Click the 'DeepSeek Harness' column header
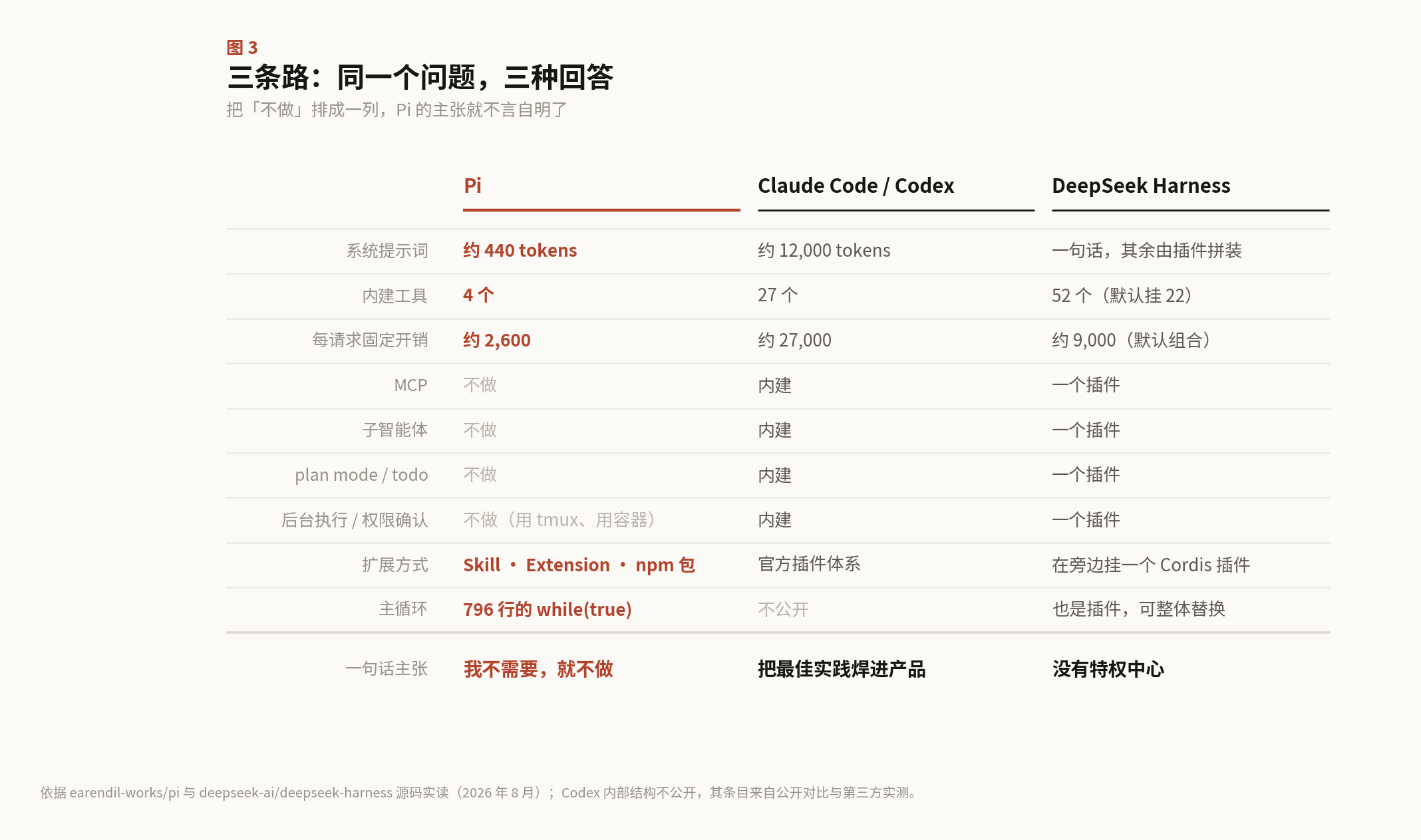The width and height of the screenshot is (1421, 840). [1141, 186]
